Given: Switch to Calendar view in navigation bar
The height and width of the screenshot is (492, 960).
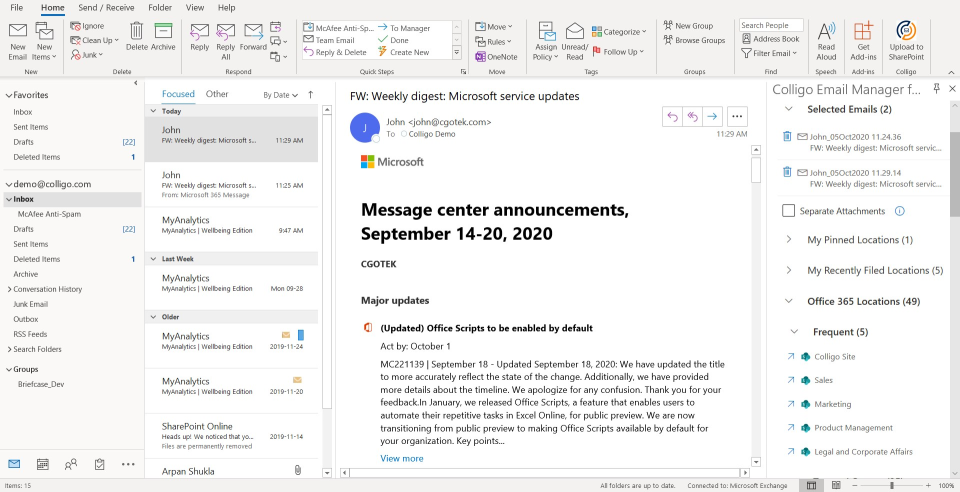Looking at the screenshot, I should 43,464.
